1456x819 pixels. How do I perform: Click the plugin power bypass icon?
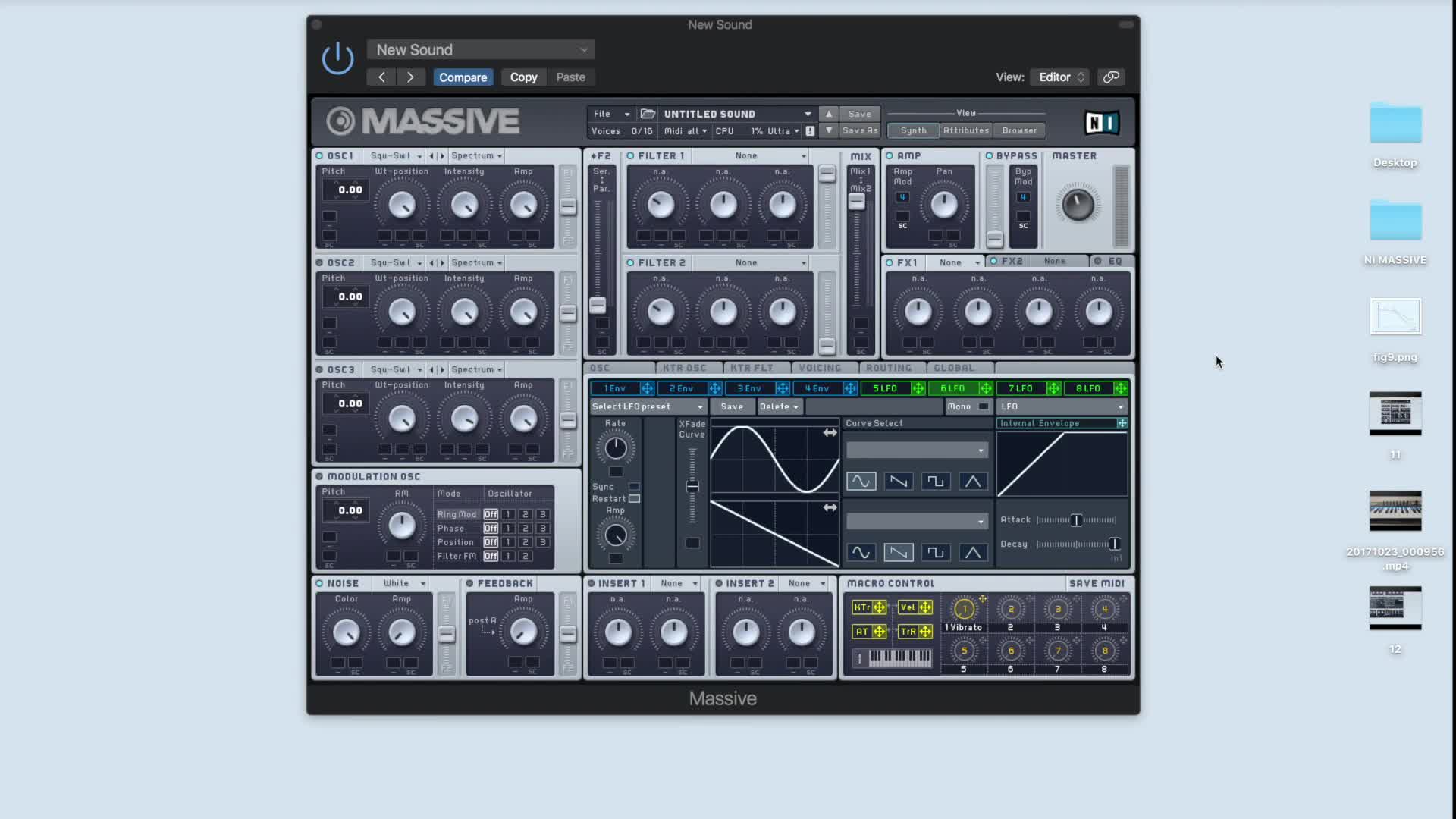click(x=337, y=58)
